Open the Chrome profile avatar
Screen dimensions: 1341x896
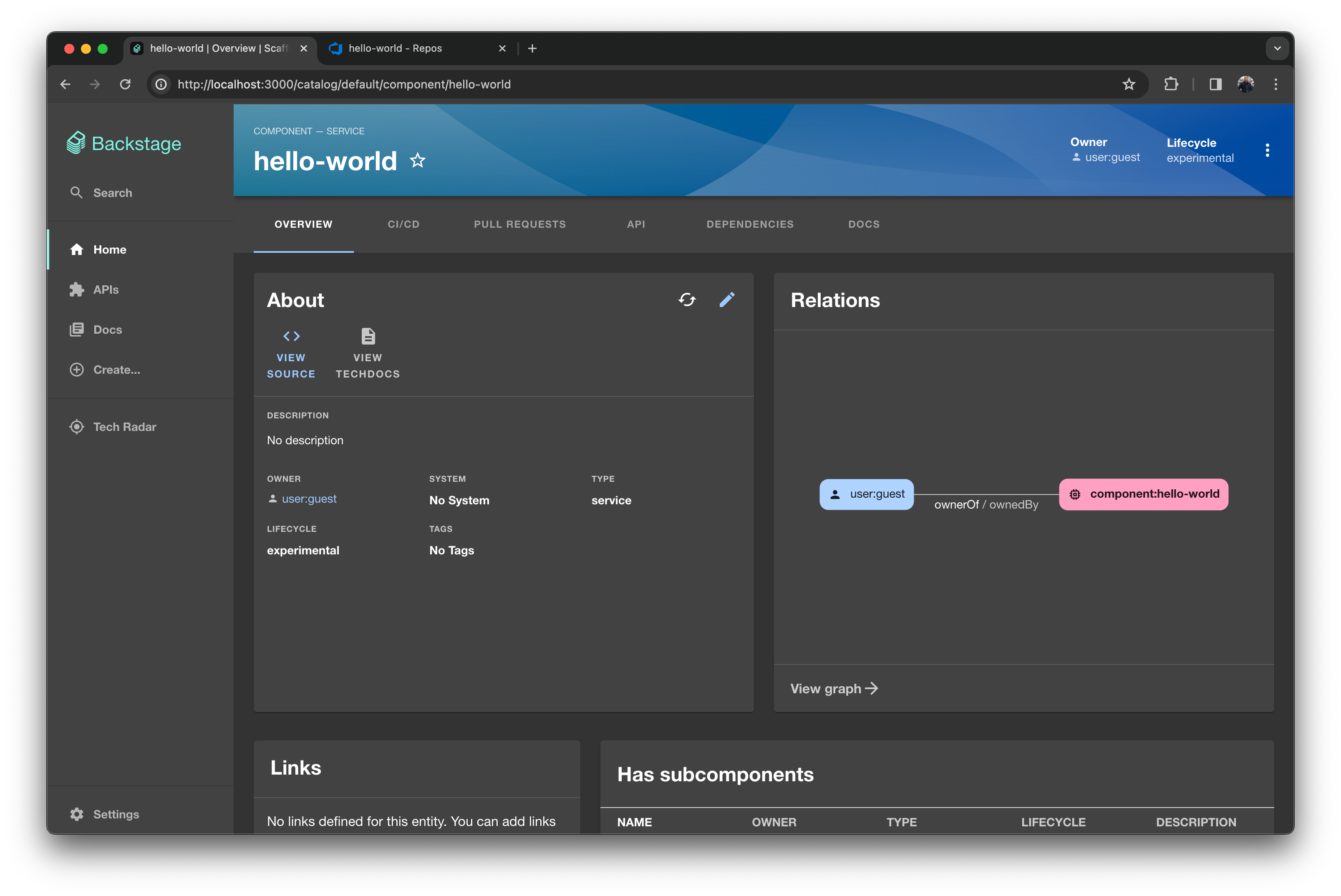pyautogui.click(x=1245, y=85)
